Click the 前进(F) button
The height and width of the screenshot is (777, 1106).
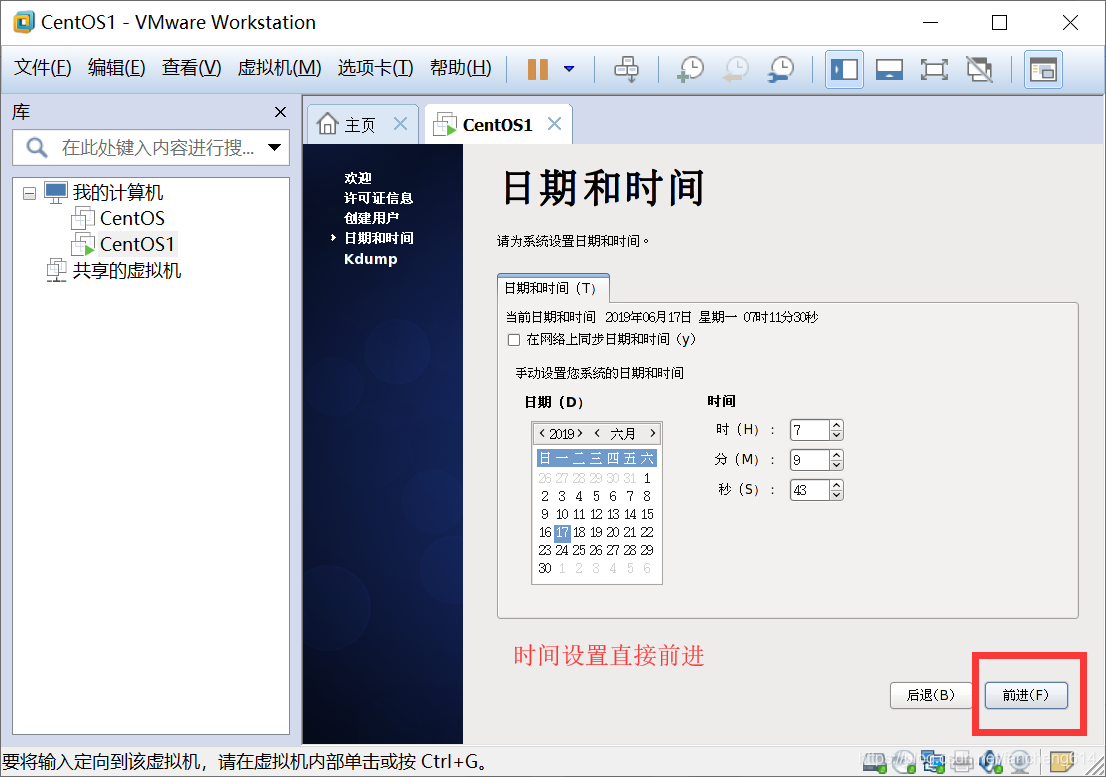1026,695
